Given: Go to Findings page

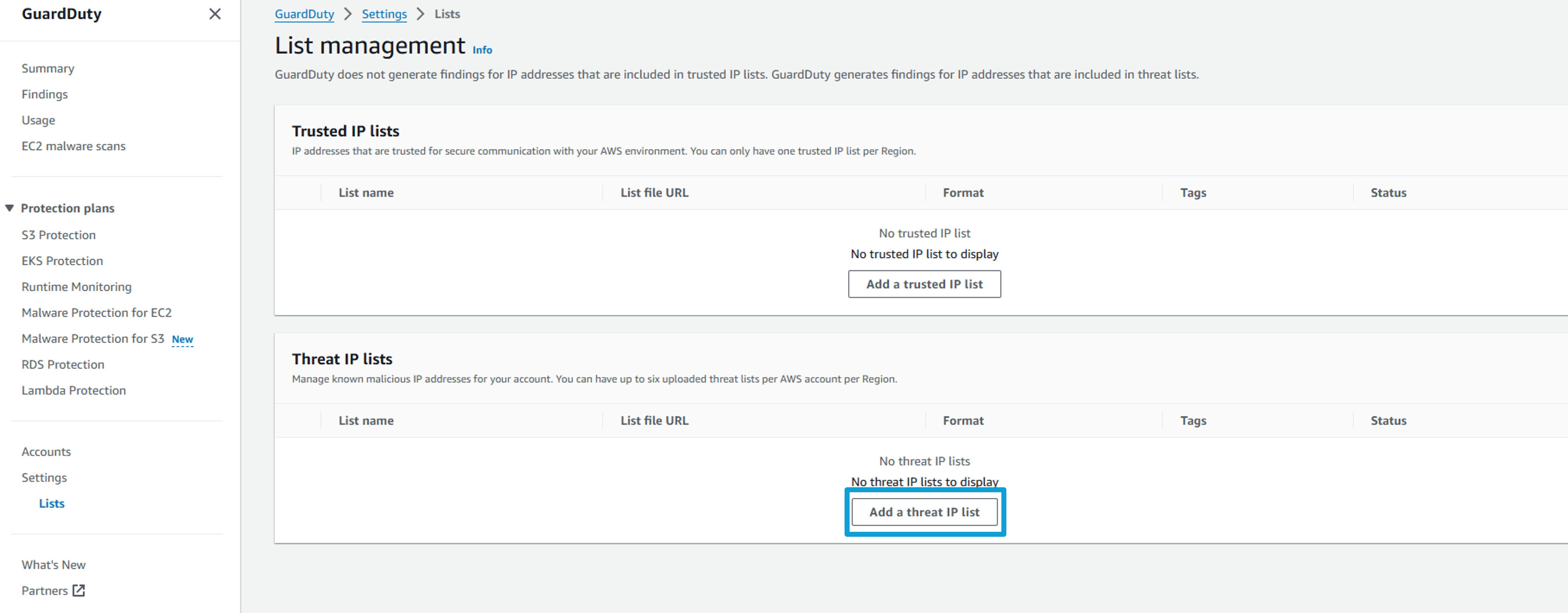Looking at the screenshot, I should pos(45,94).
